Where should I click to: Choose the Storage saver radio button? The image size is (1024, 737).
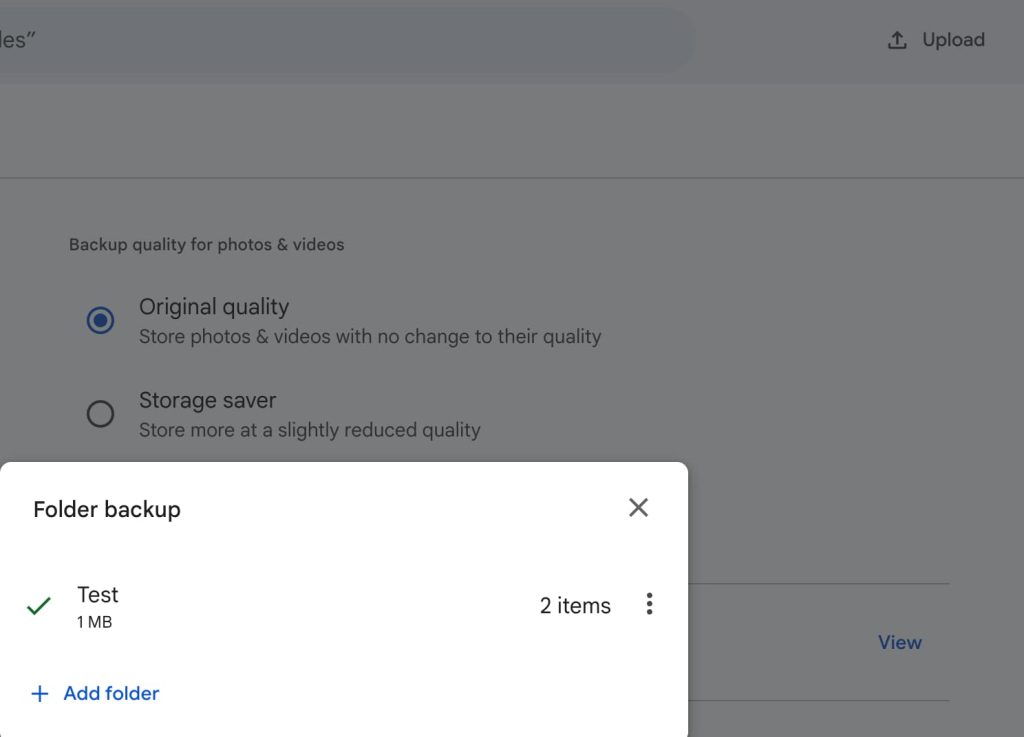click(100, 413)
